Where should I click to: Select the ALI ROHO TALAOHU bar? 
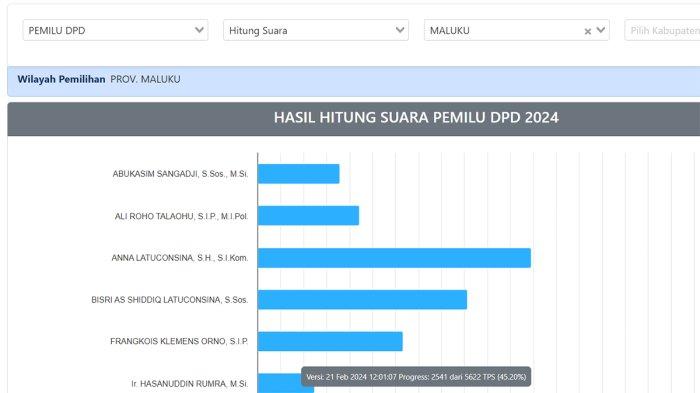(x=308, y=216)
